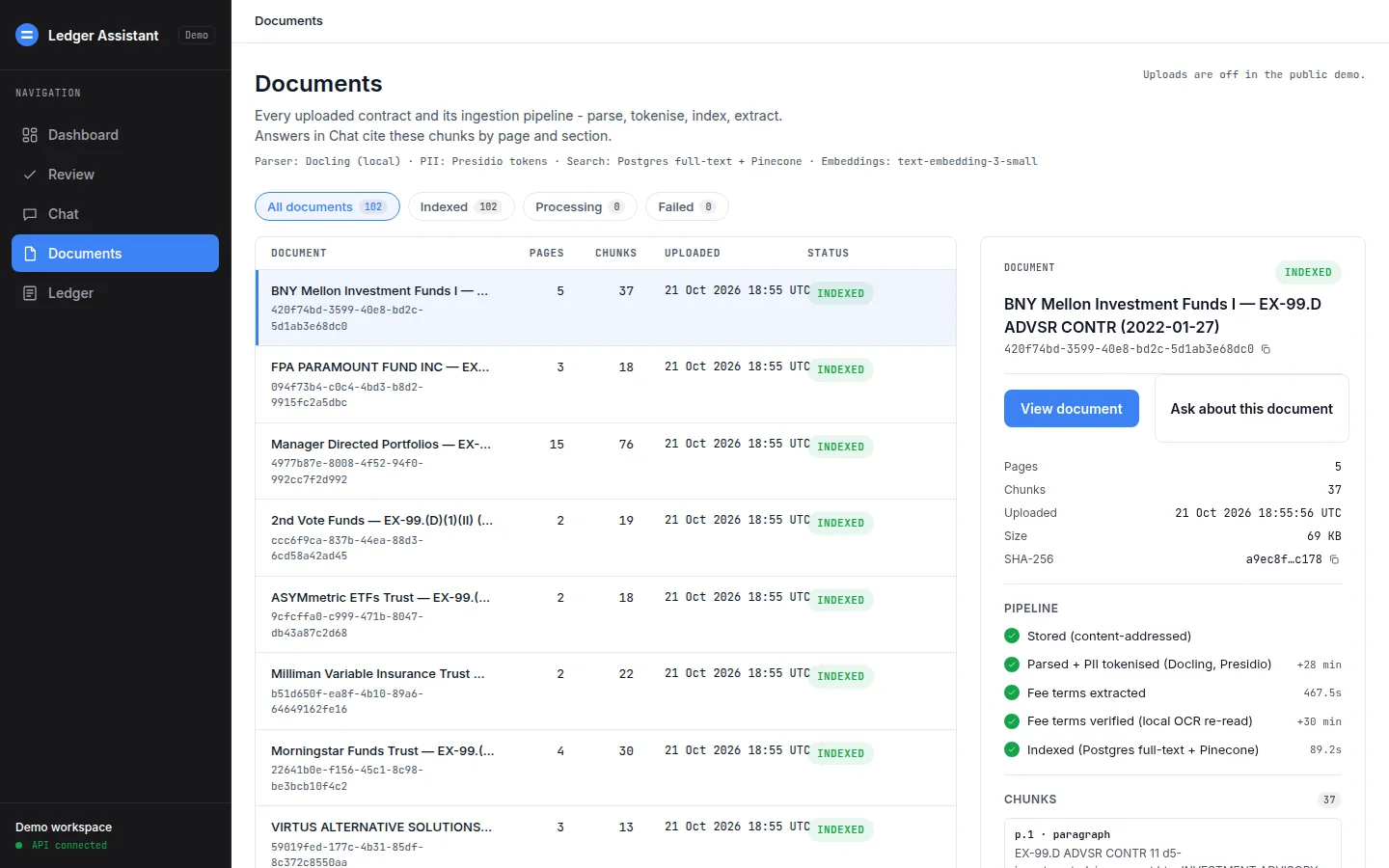Select the BNY Mellon Investment Funds row
The image size is (1389, 868).
(x=606, y=308)
